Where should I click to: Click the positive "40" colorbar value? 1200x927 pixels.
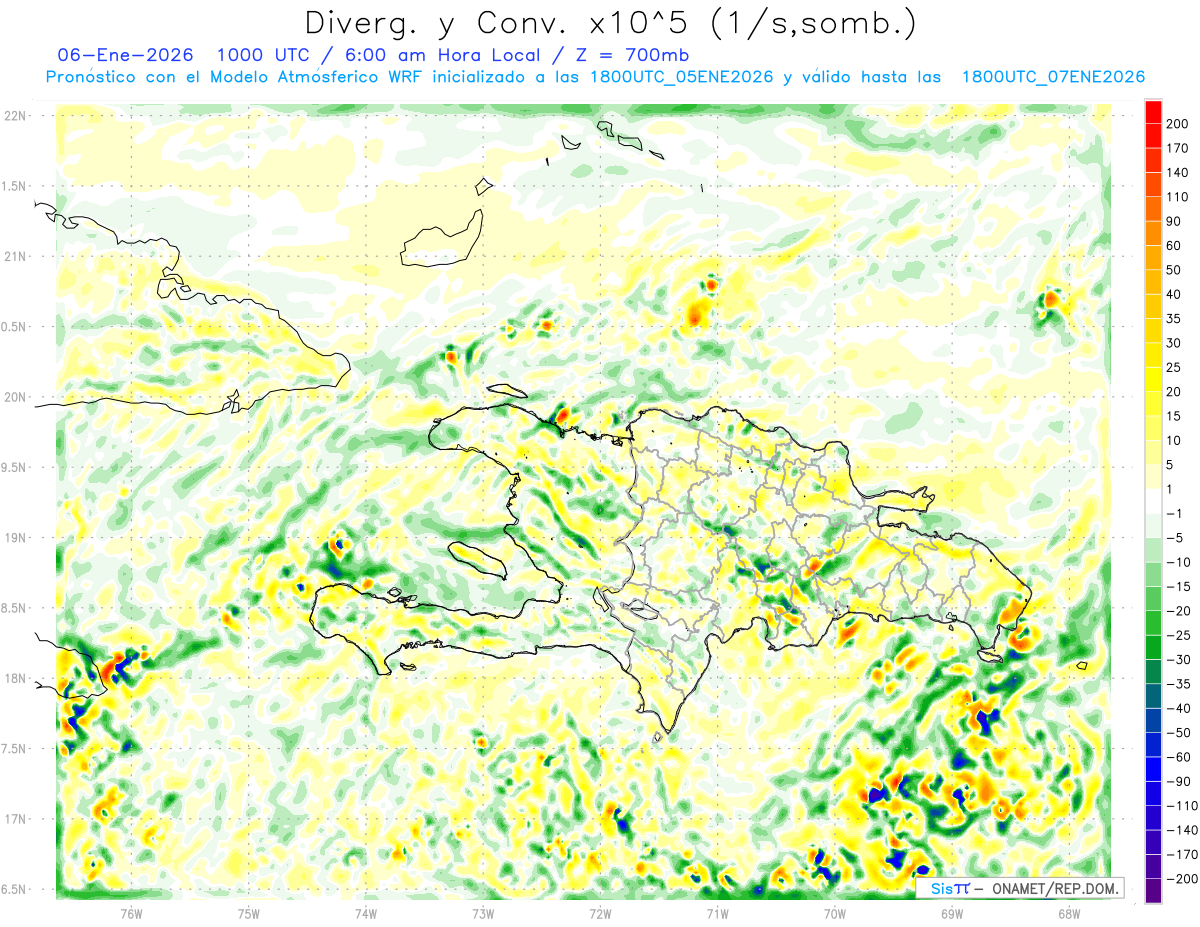coord(1174,294)
